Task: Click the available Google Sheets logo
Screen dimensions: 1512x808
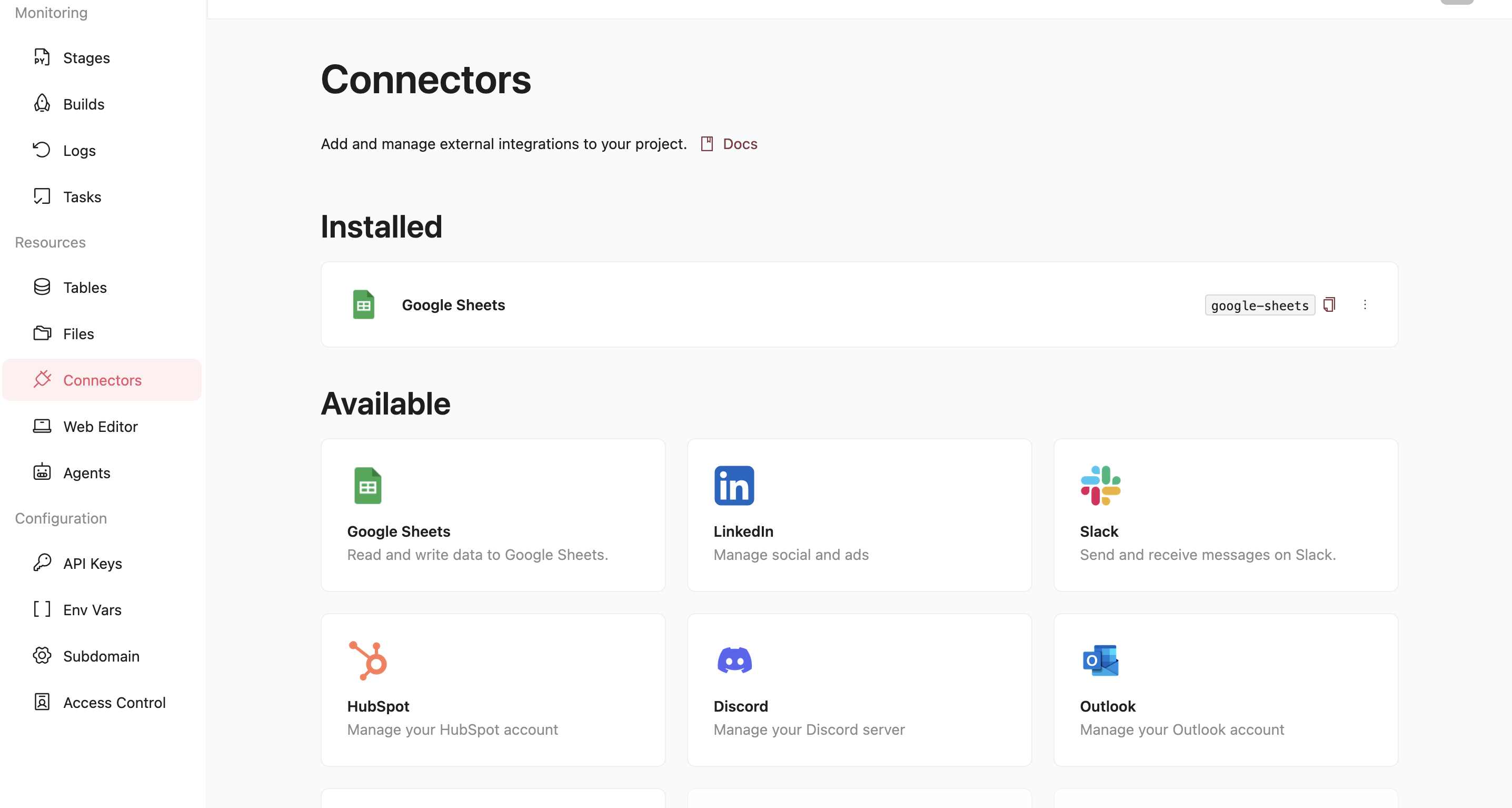Action: tap(368, 486)
